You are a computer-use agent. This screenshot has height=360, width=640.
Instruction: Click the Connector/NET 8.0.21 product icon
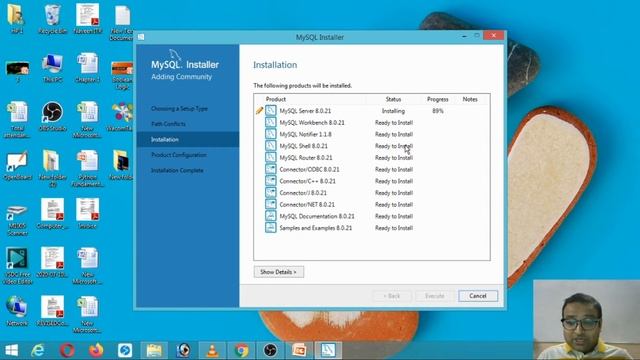click(x=271, y=204)
